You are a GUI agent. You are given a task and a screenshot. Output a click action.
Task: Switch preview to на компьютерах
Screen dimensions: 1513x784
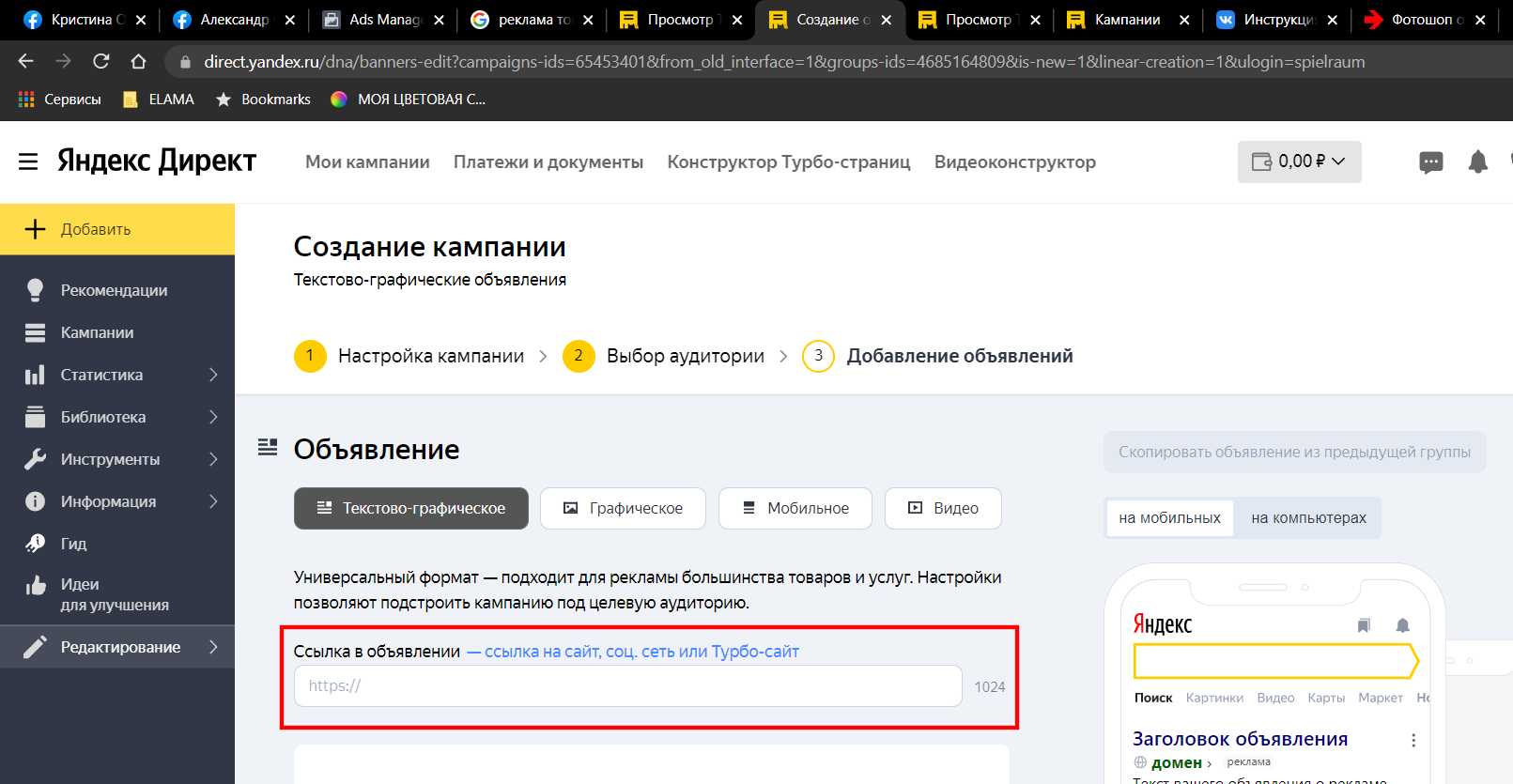(x=1308, y=517)
